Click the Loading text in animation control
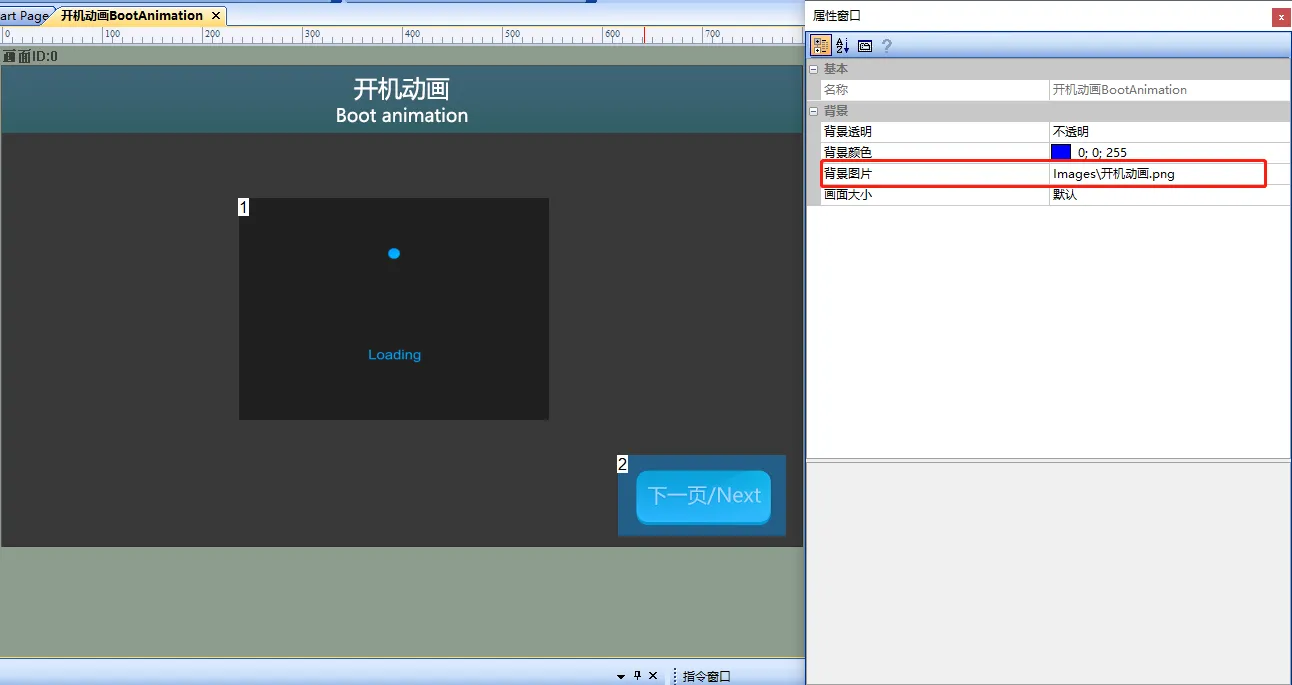The image size is (1292, 685). (394, 355)
